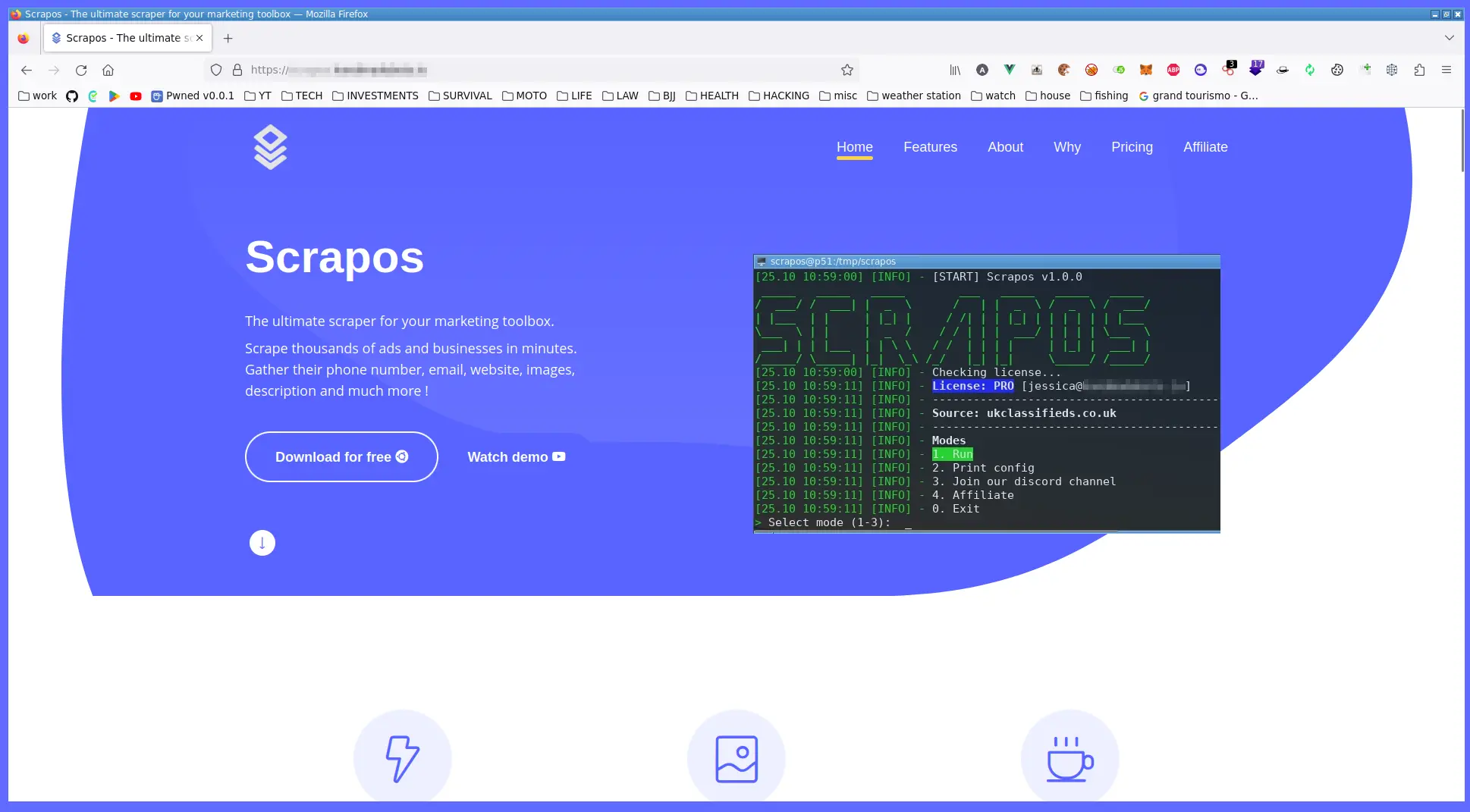Open the Pwned v0.0.1 bookmark

click(x=193, y=96)
